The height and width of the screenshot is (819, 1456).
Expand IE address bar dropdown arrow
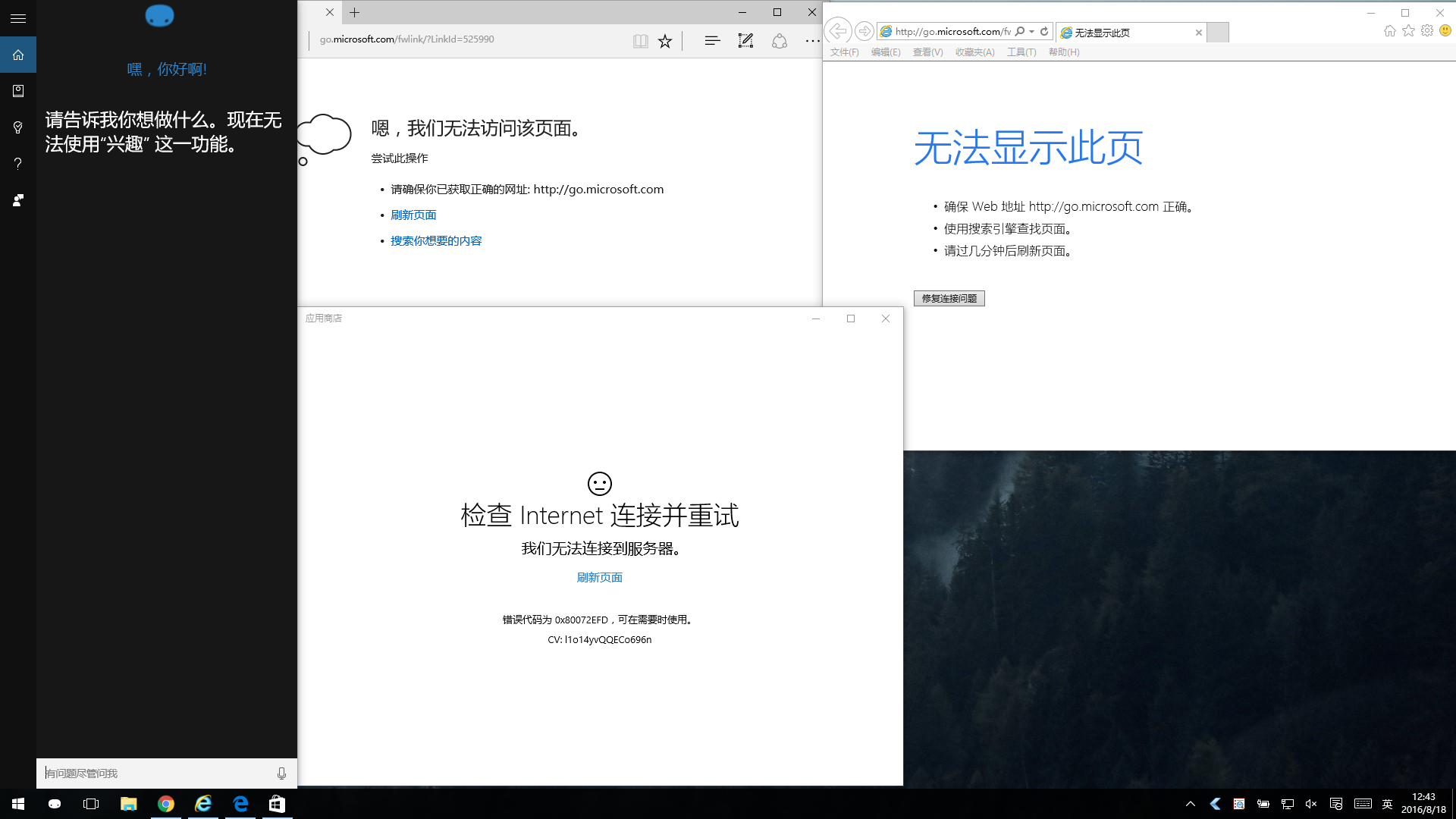(1032, 32)
